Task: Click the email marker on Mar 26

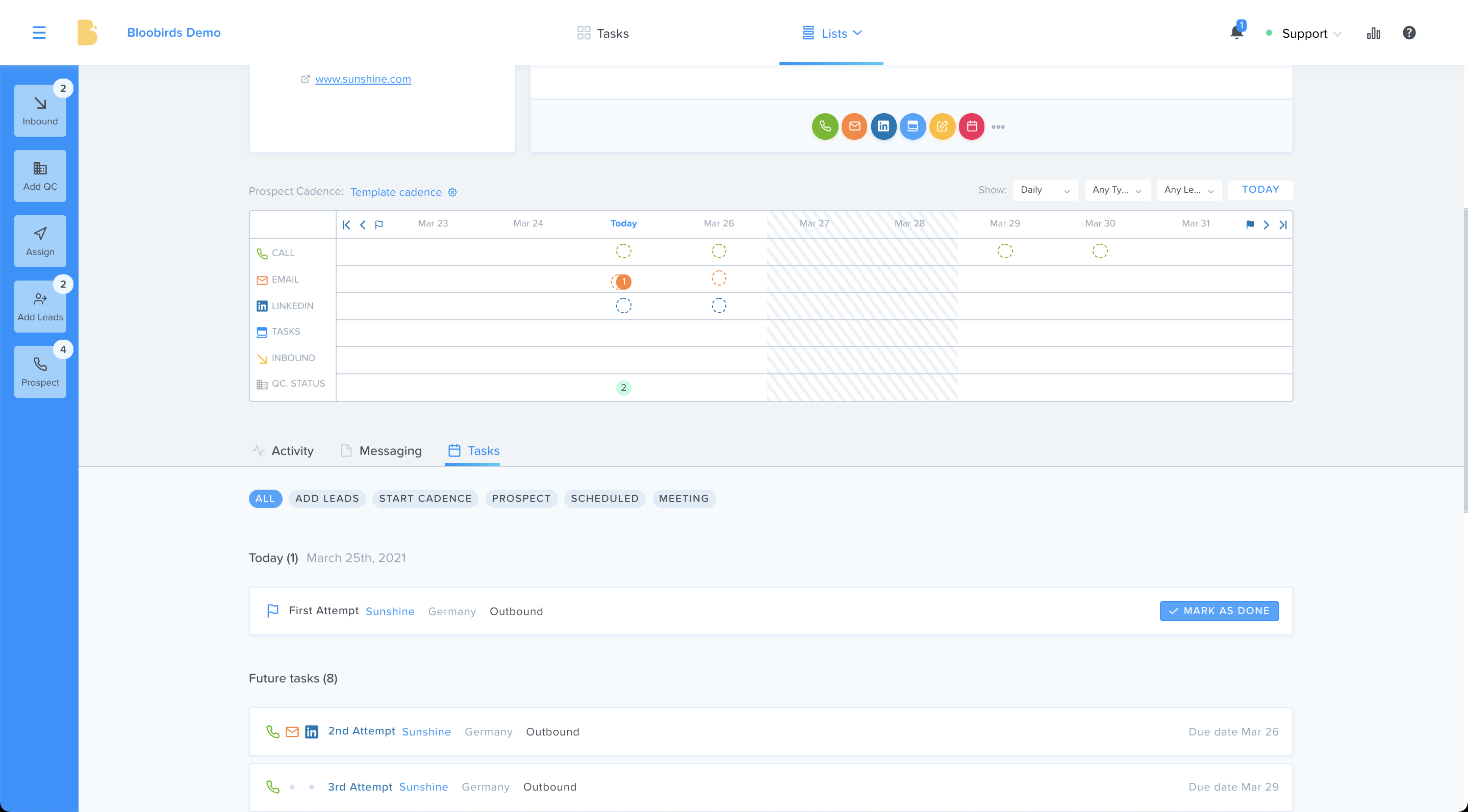Action: [719, 278]
